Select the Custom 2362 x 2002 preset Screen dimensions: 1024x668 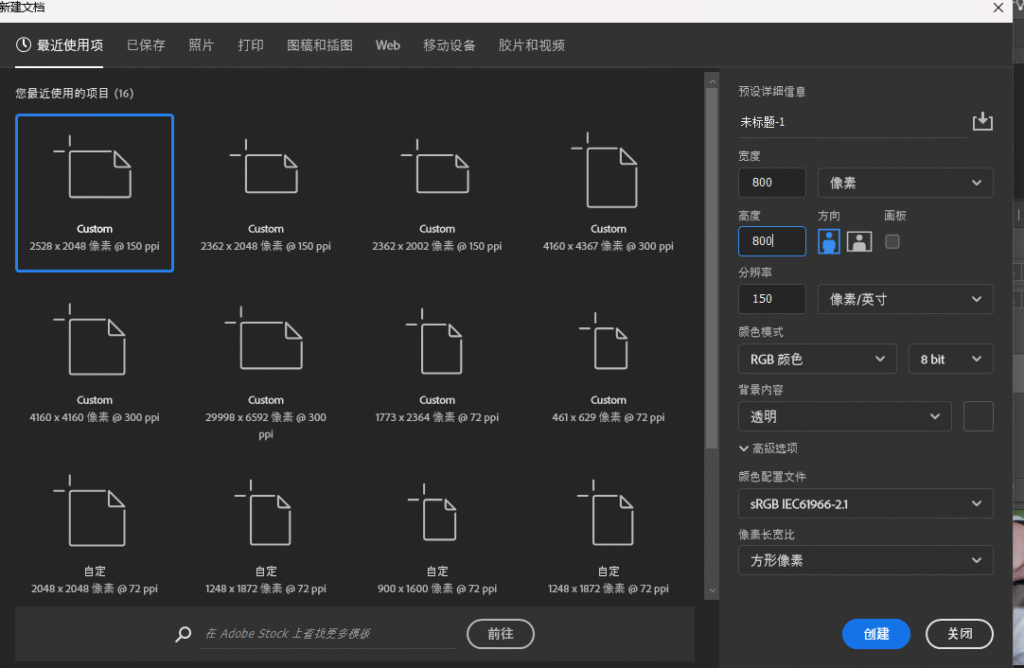tap(437, 193)
